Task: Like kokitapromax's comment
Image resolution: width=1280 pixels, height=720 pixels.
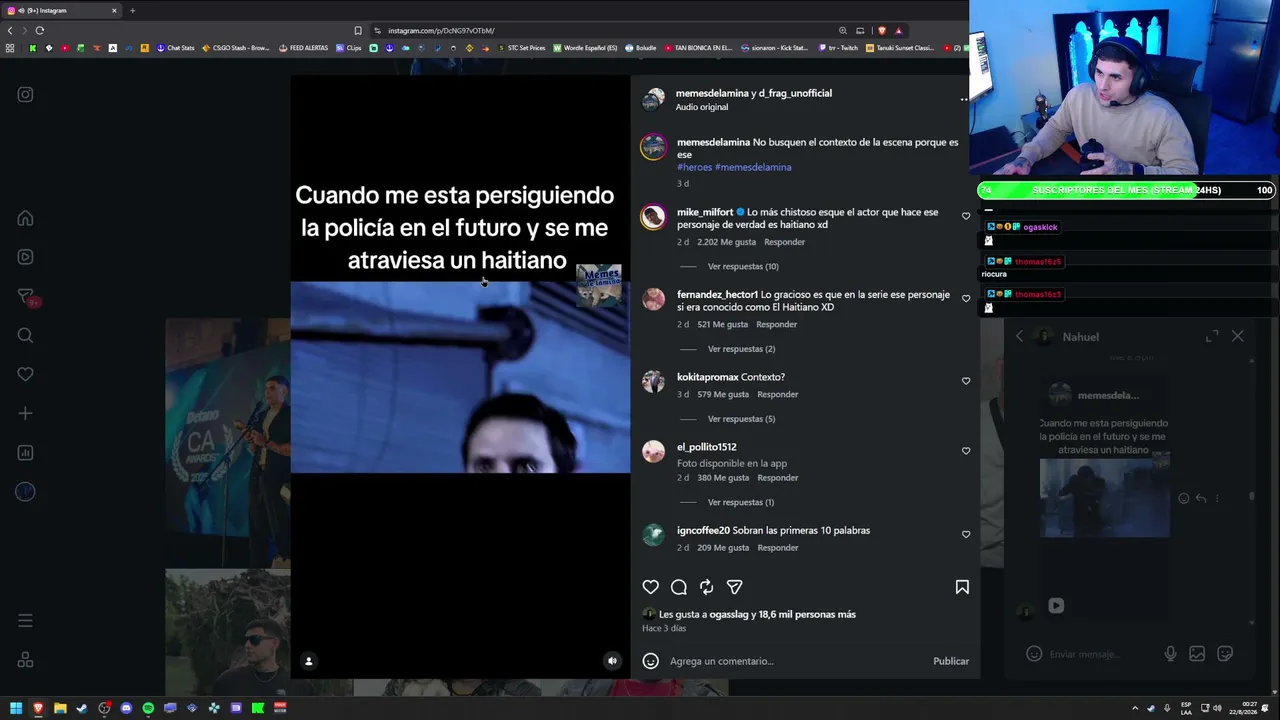Action: (x=966, y=381)
